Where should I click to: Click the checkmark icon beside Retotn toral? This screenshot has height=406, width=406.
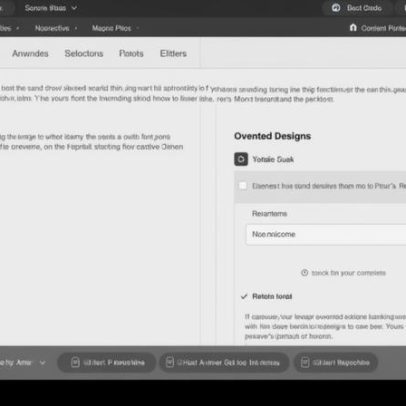[x=244, y=296]
